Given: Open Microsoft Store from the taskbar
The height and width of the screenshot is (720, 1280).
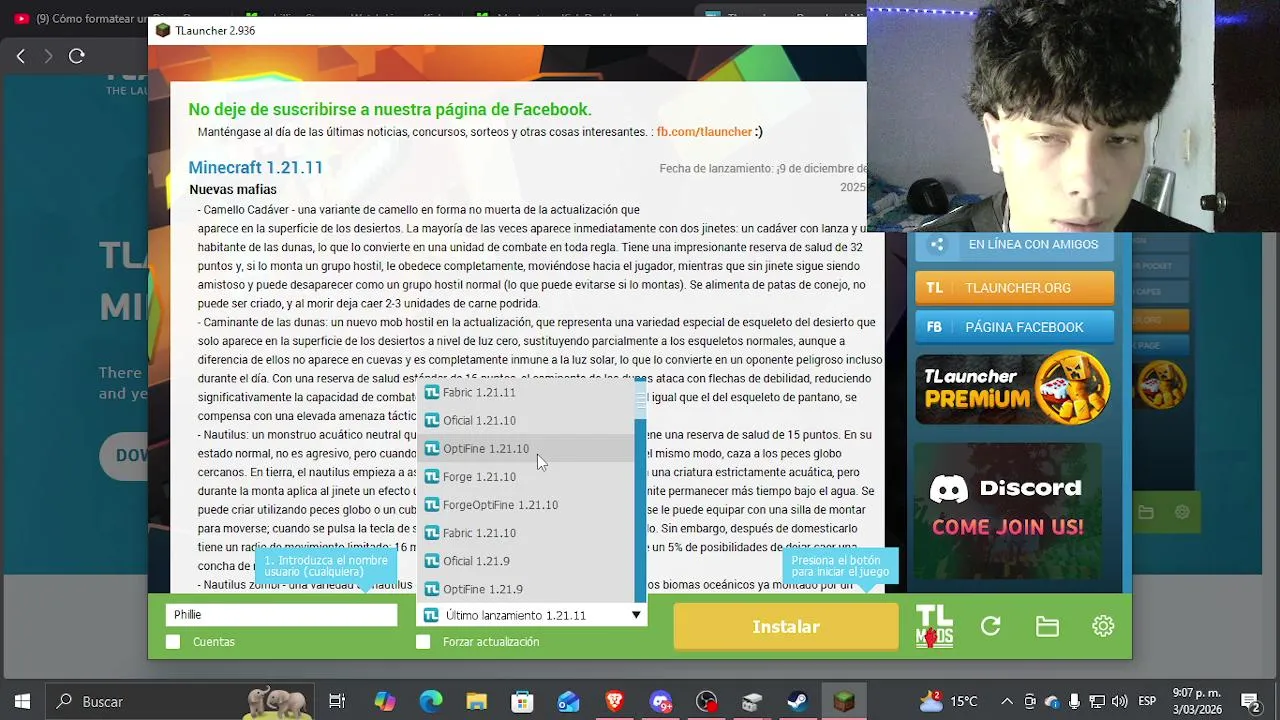Looking at the screenshot, I should (522, 702).
